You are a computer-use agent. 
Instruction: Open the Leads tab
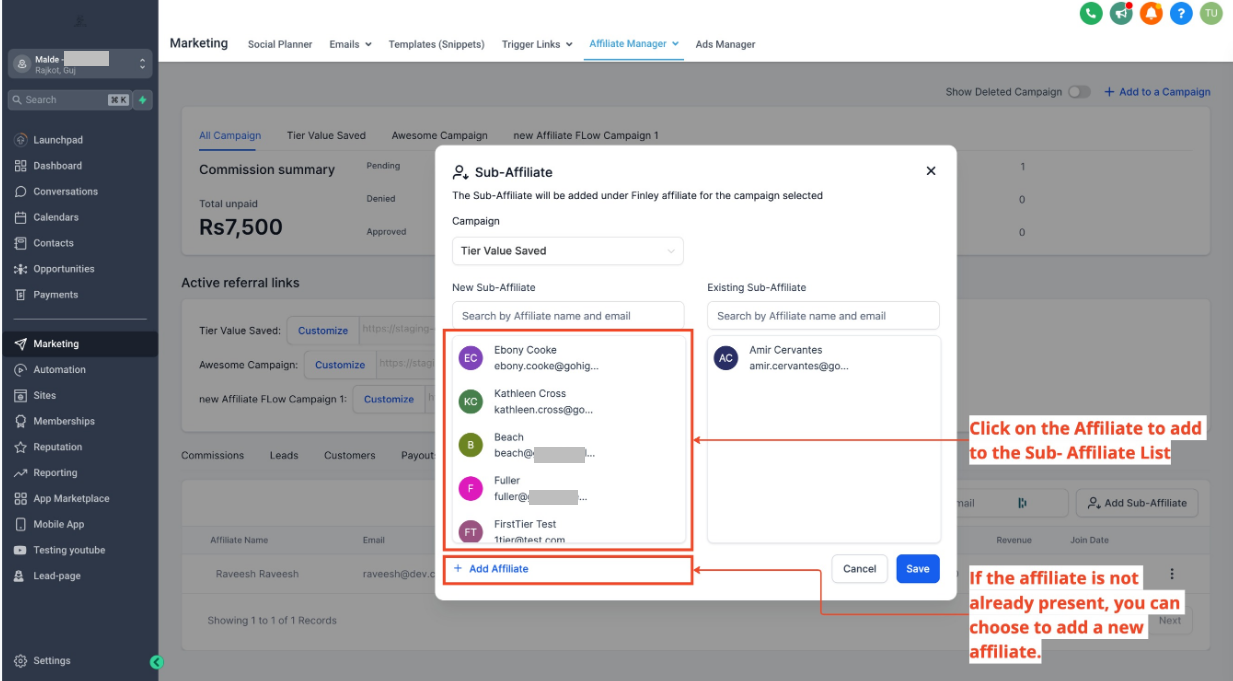284,455
